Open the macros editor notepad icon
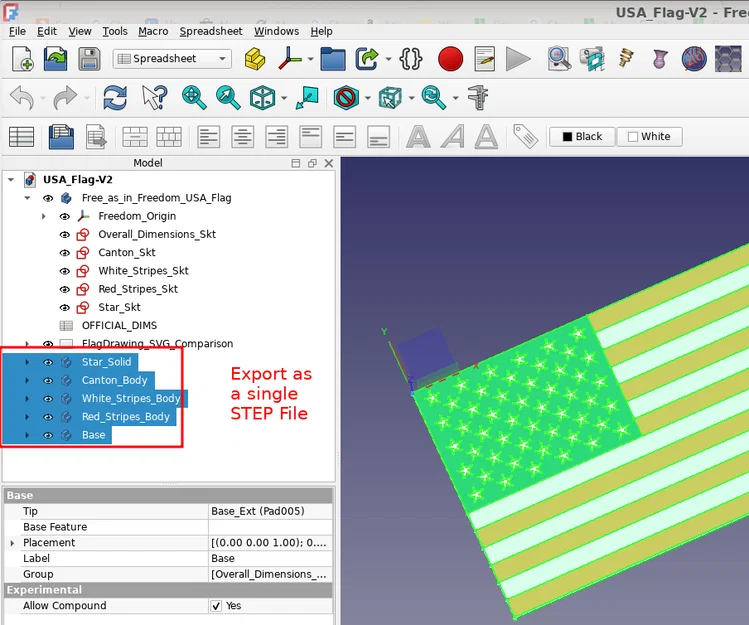Viewport: 749px width, 625px height. click(485, 59)
